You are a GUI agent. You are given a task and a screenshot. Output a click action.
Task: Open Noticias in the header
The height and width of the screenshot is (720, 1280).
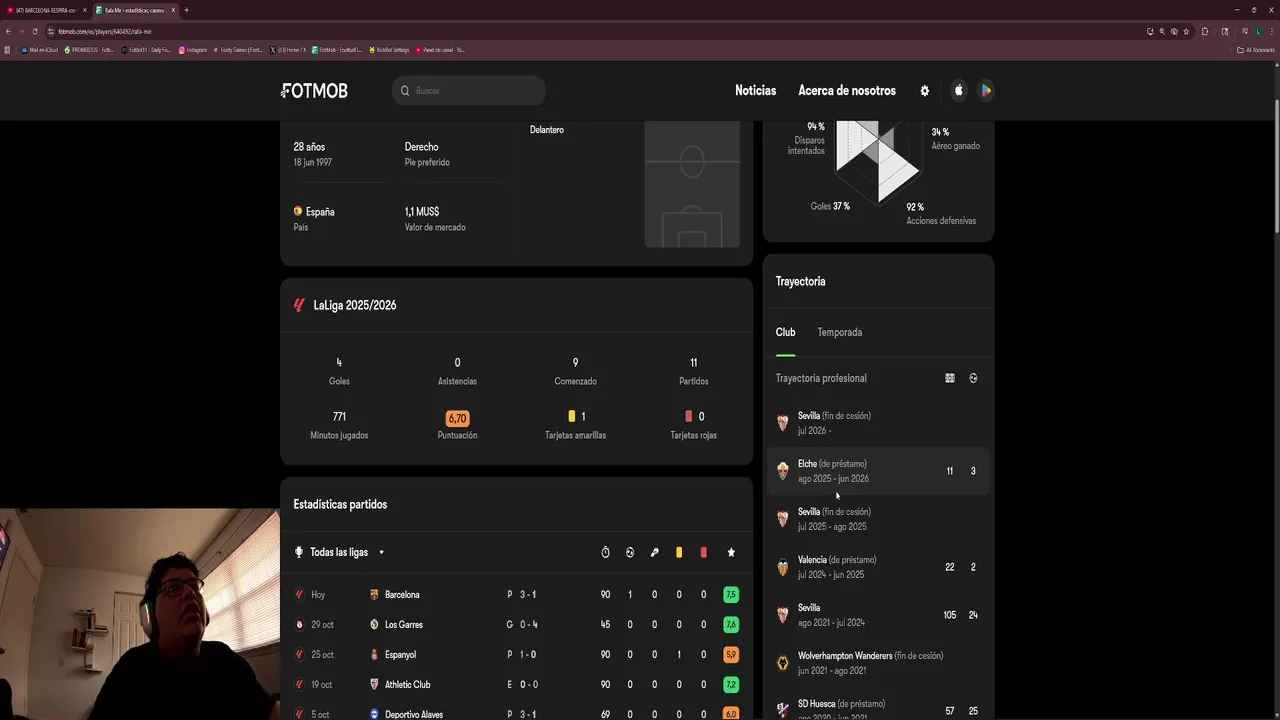(755, 90)
